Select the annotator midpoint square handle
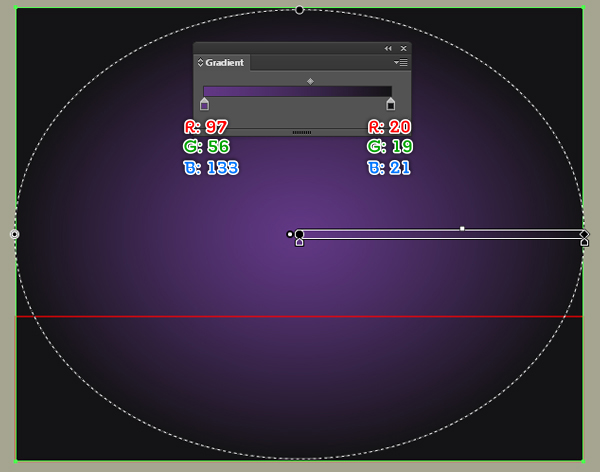This screenshot has height=472, width=600. [462, 229]
